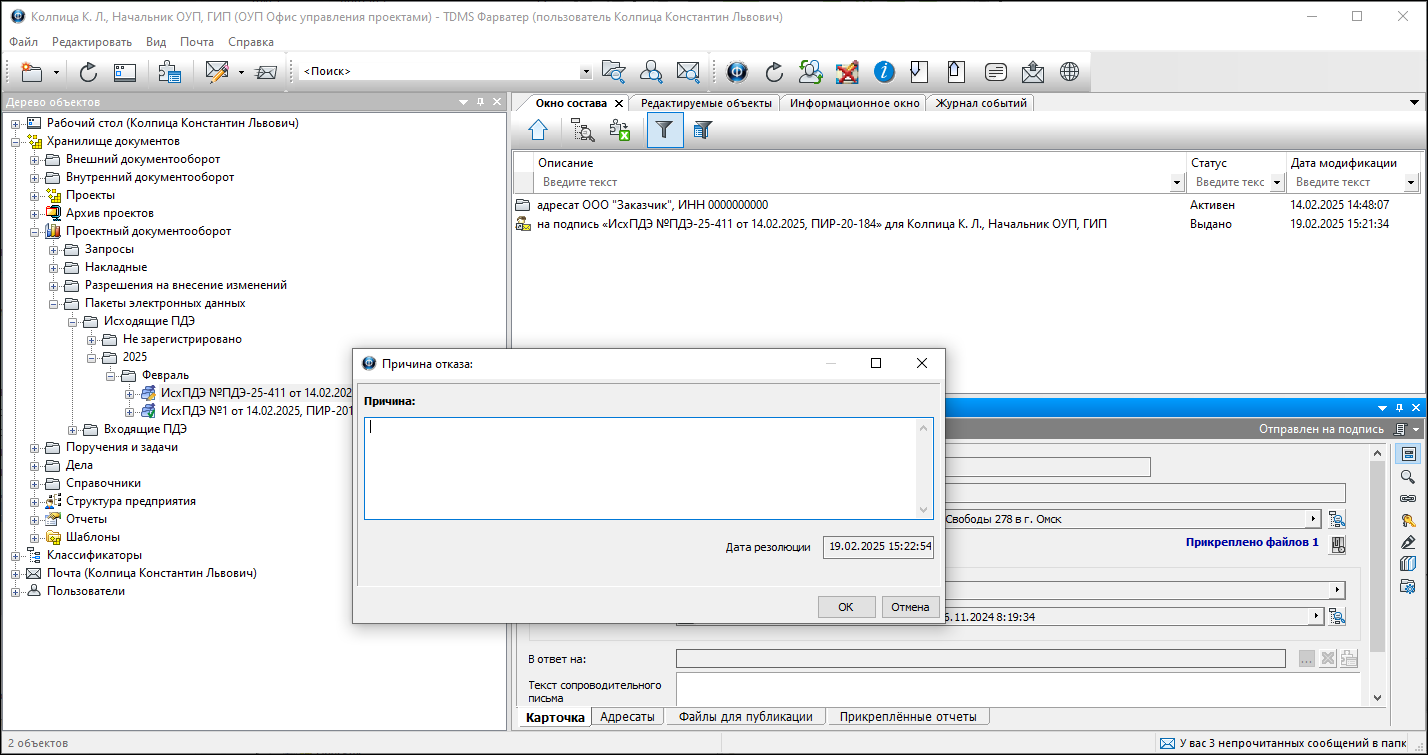Click the 'Дата резолюции' date field
The width and height of the screenshot is (1428, 755).
pos(878,547)
